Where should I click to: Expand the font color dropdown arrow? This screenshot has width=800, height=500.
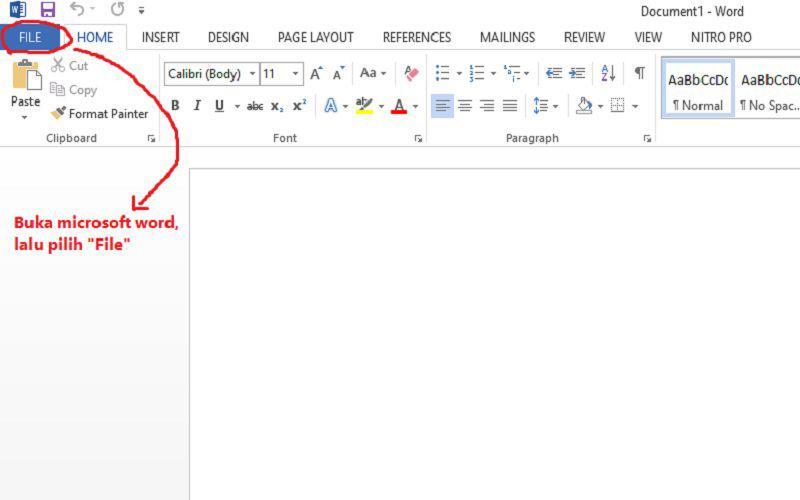pos(415,106)
